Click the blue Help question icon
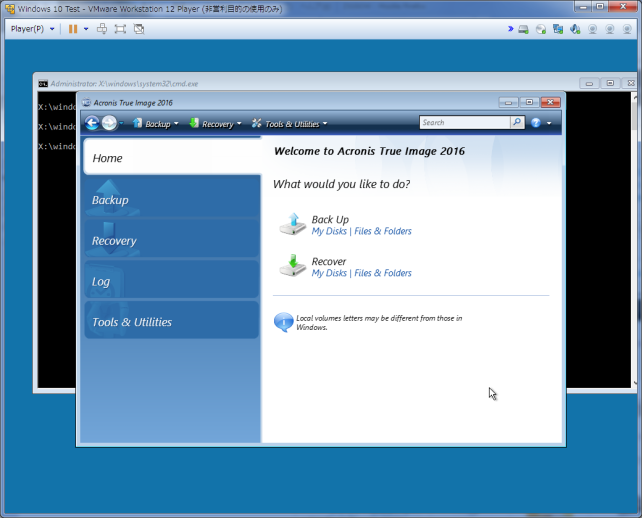Image resolution: width=642 pixels, height=518 pixels. click(536, 123)
